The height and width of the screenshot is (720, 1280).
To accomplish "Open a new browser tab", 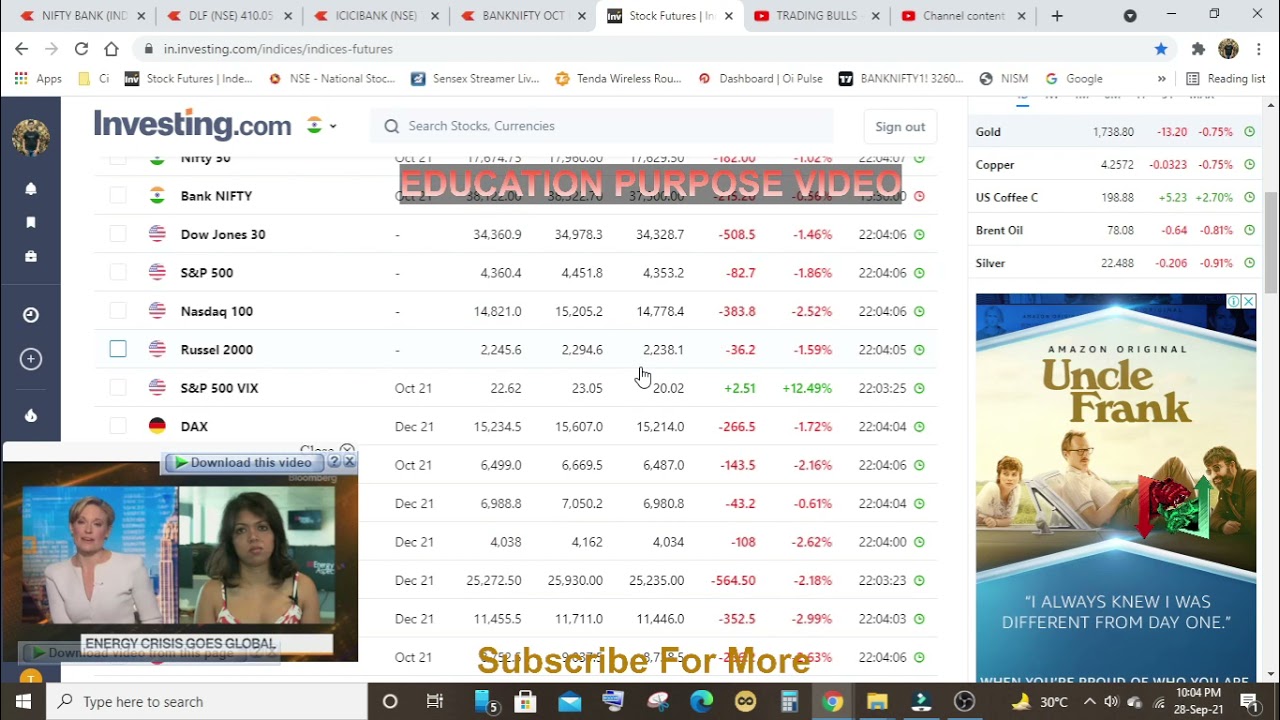I will pyautogui.click(x=1057, y=16).
